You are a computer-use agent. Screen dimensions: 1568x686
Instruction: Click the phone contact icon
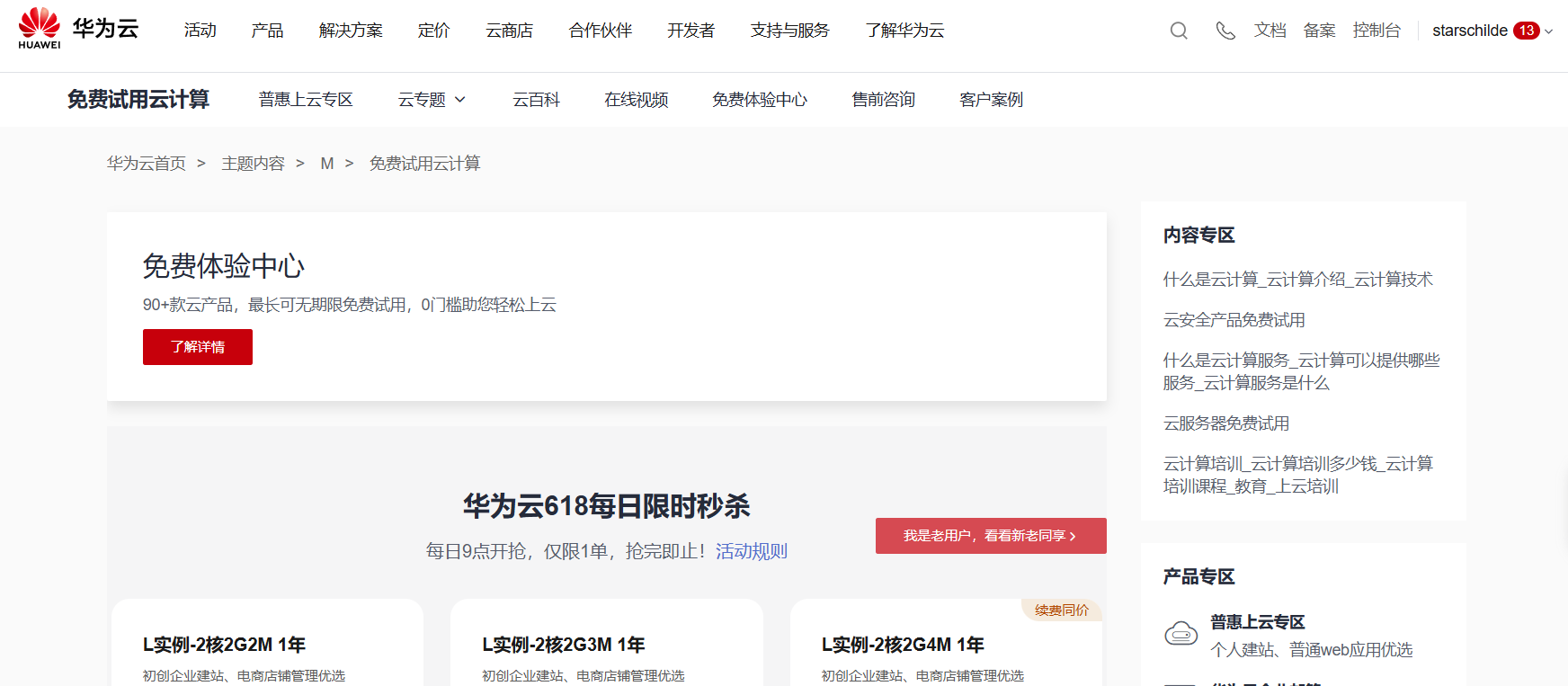1225,31
